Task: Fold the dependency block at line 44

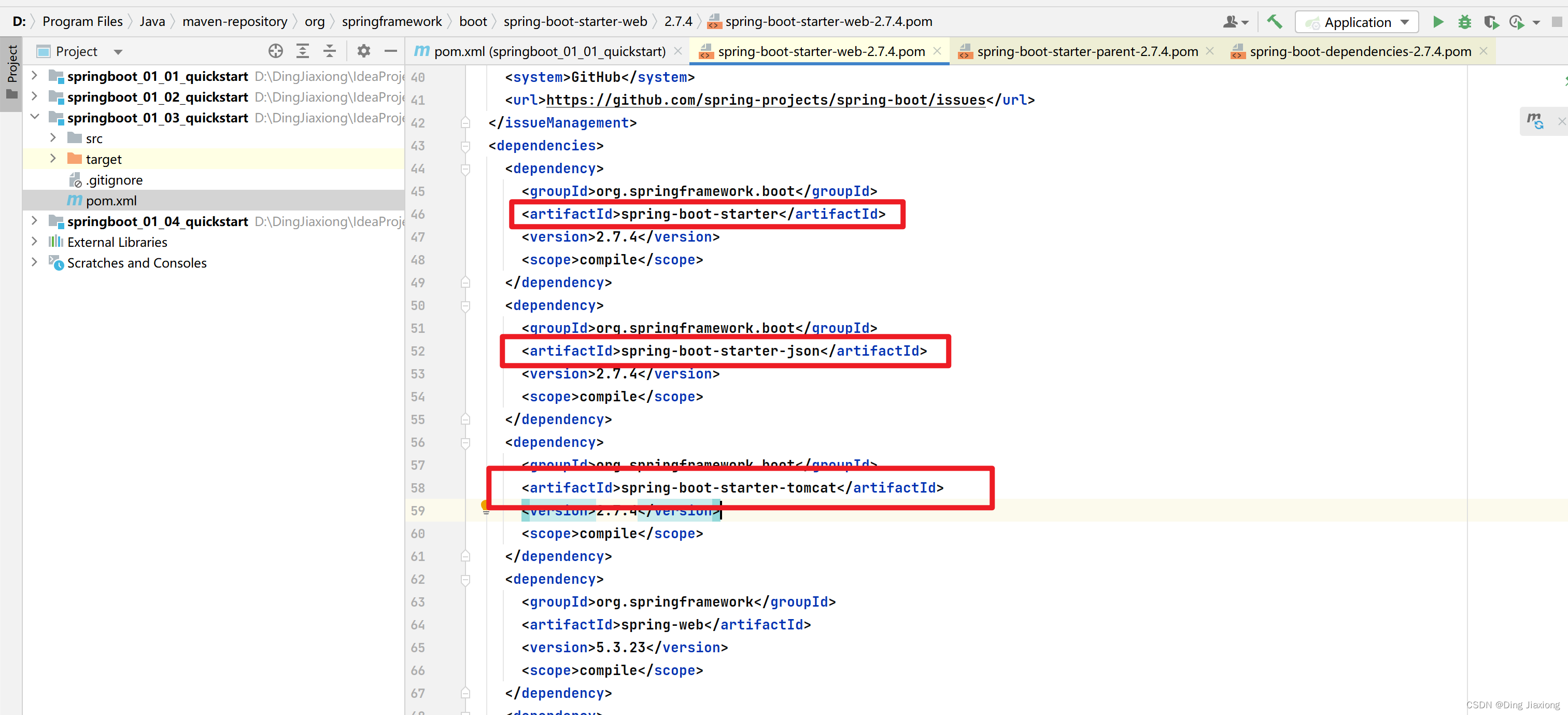Action: [465, 169]
